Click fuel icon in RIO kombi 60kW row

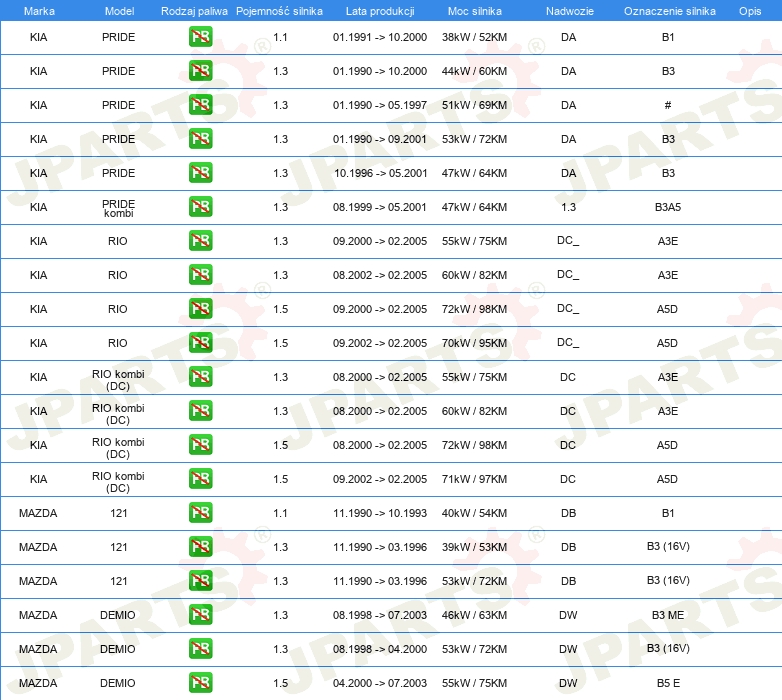(200, 411)
